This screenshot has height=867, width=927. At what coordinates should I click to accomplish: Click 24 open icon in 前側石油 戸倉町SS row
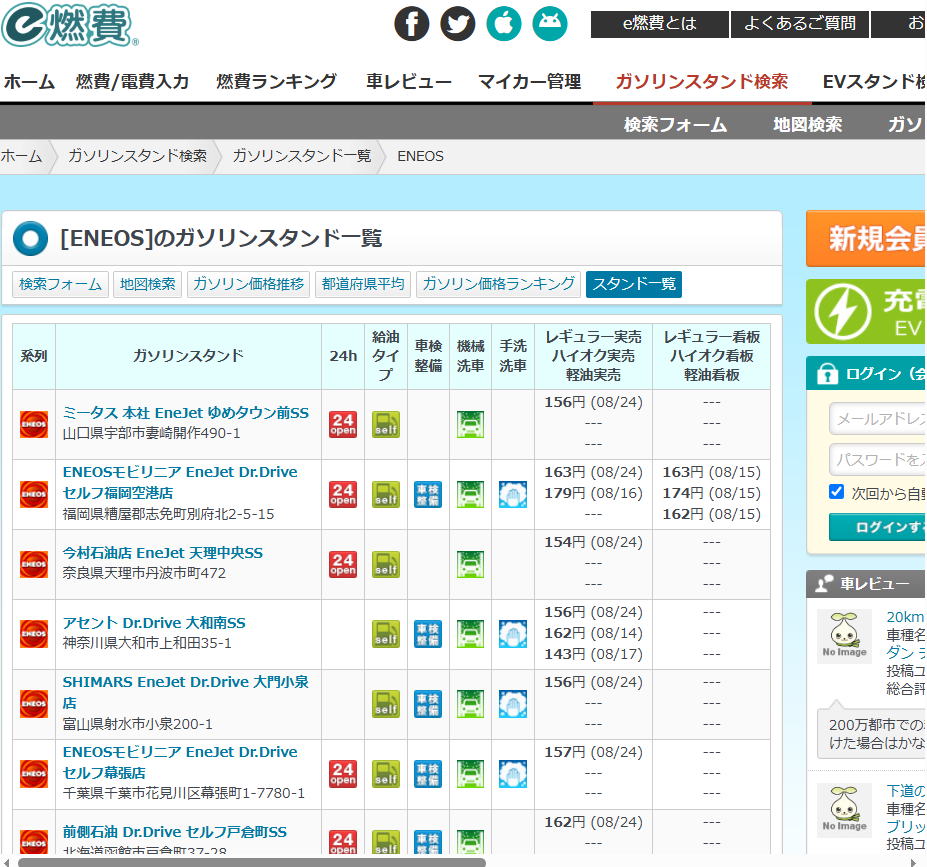[x=343, y=842]
